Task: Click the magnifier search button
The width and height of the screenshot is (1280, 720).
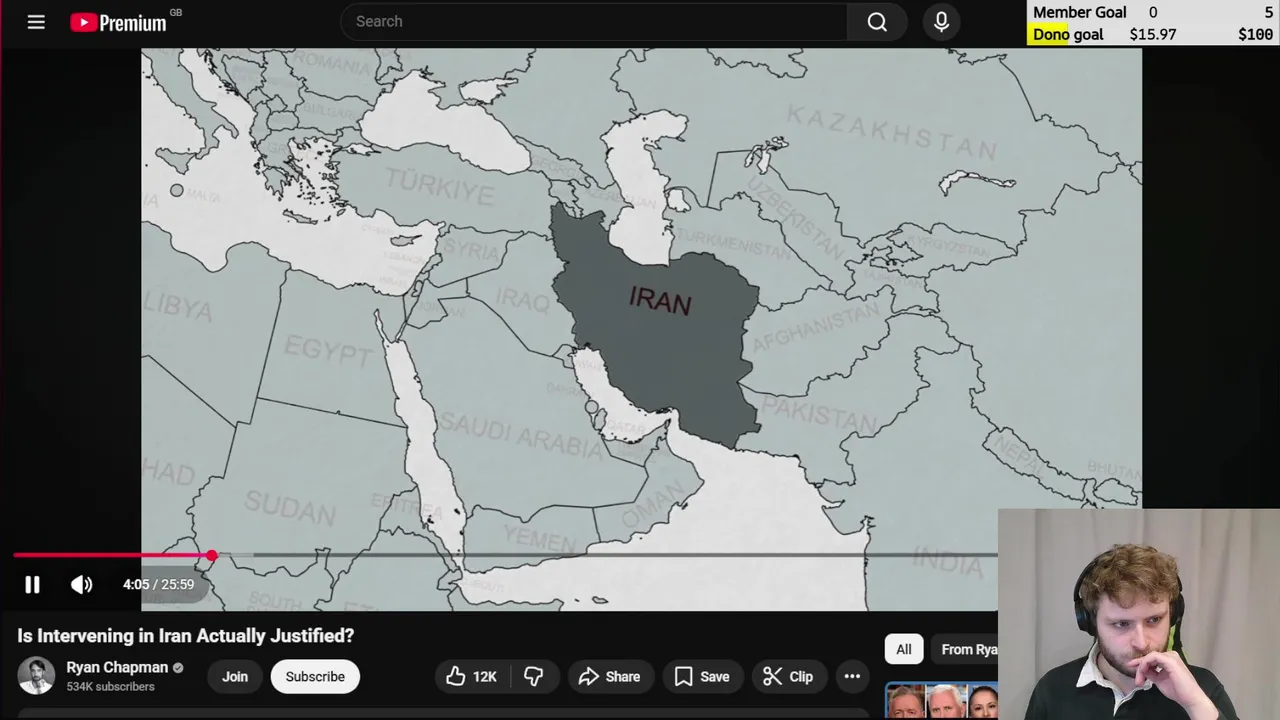Action: (877, 21)
